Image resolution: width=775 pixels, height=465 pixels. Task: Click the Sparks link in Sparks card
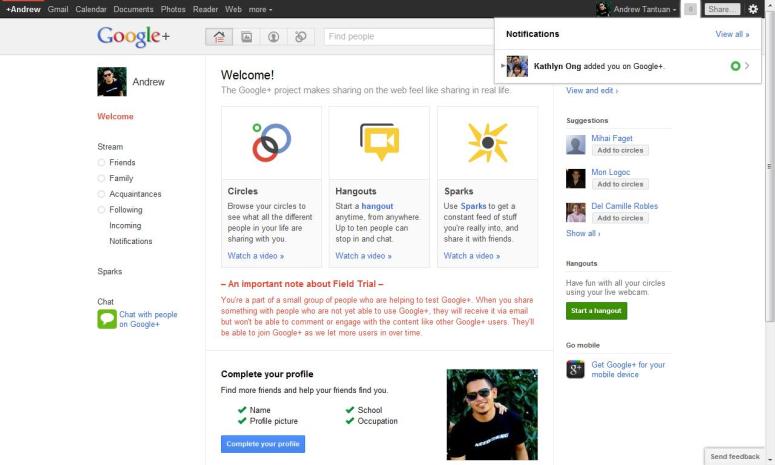473,206
